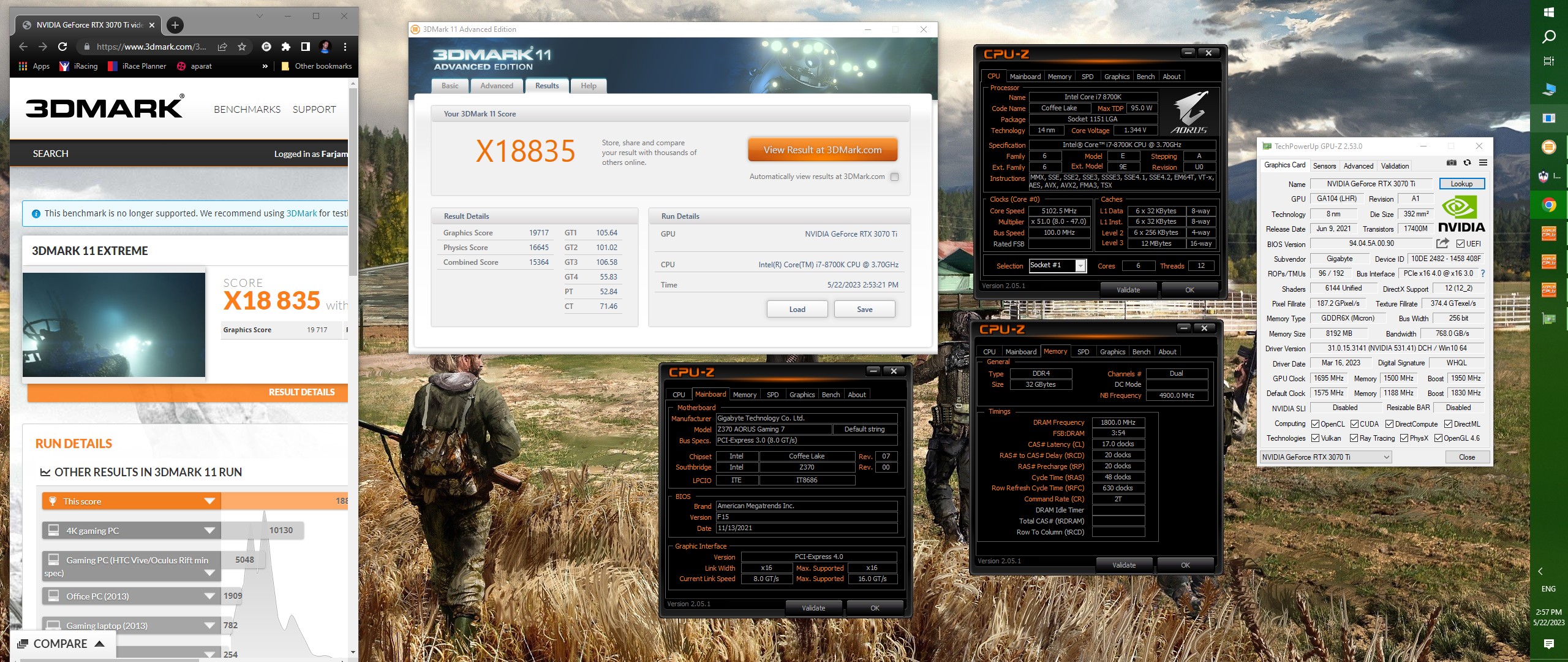Open the iRacing bookmark
Screen dimensions: 1568x662
pos(78,66)
